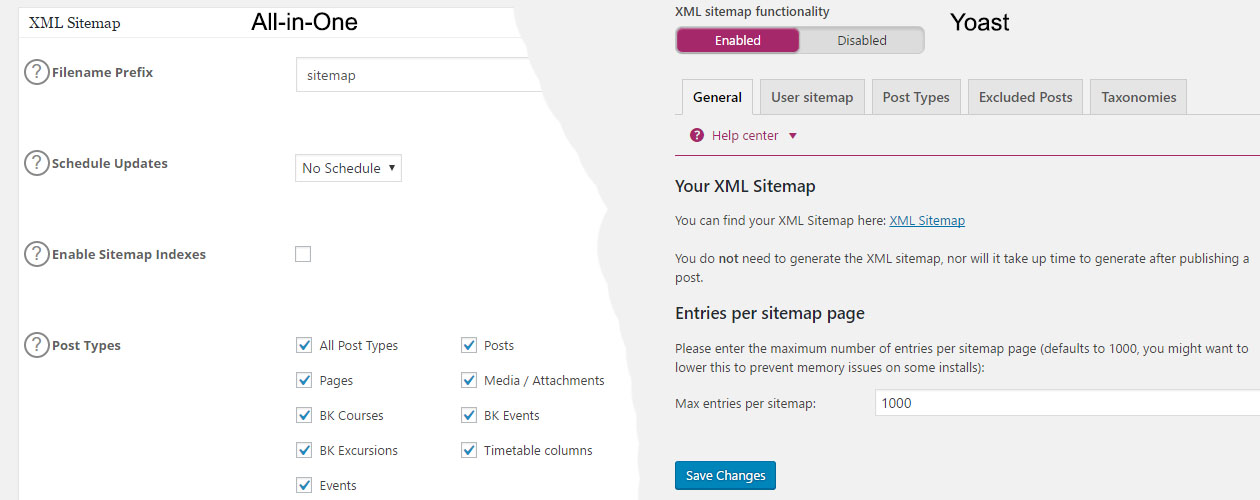Switch to the User sitemap tab

(x=812, y=97)
